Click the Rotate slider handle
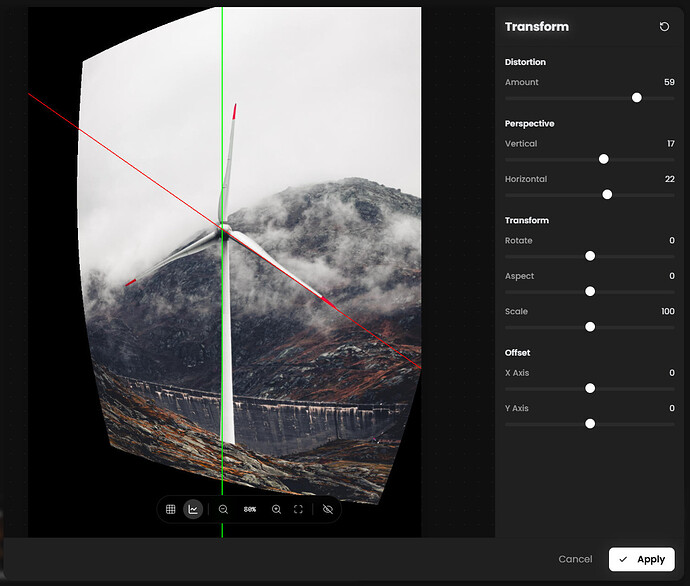690x586 pixels. point(590,256)
